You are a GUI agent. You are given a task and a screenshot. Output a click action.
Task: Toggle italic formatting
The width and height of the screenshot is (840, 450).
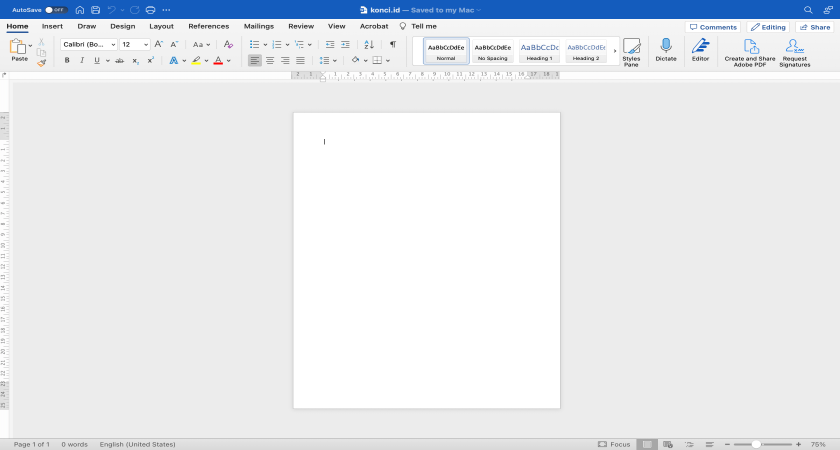[81, 60]
